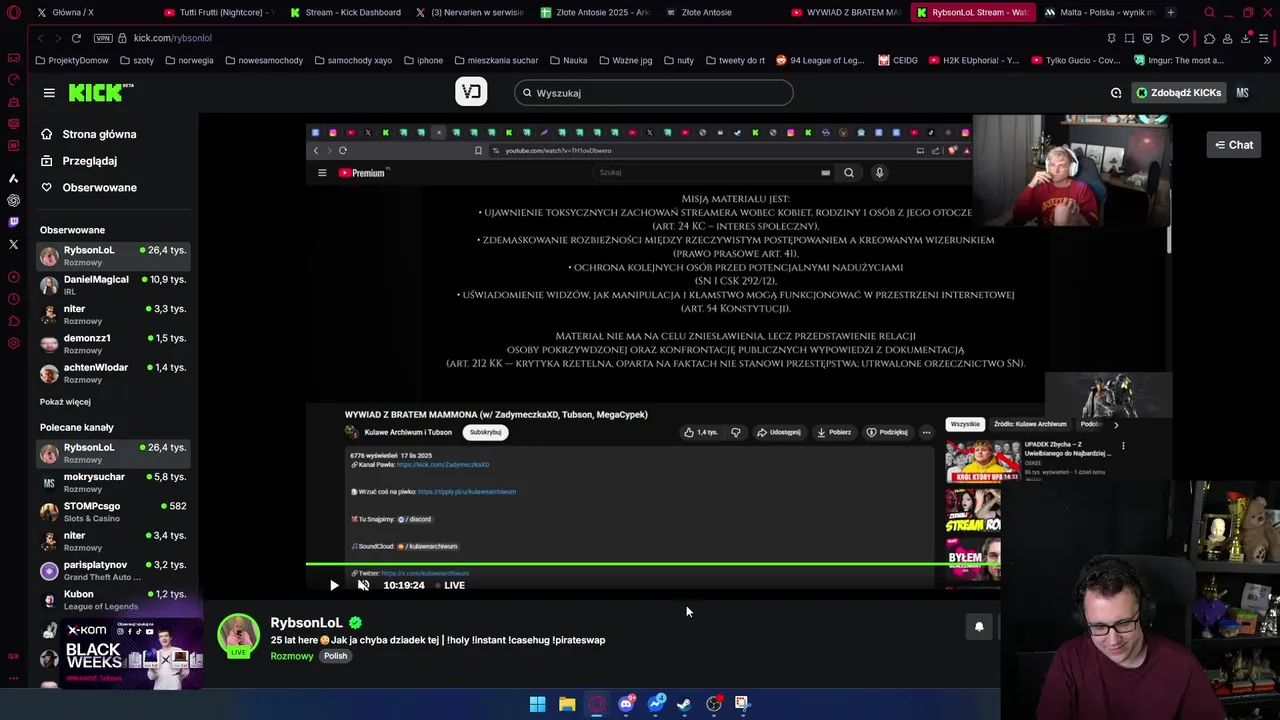This screenshot has height=720, width=1280.
Task: Jump to LIVE in the player
Action: (x=450, y=585)
